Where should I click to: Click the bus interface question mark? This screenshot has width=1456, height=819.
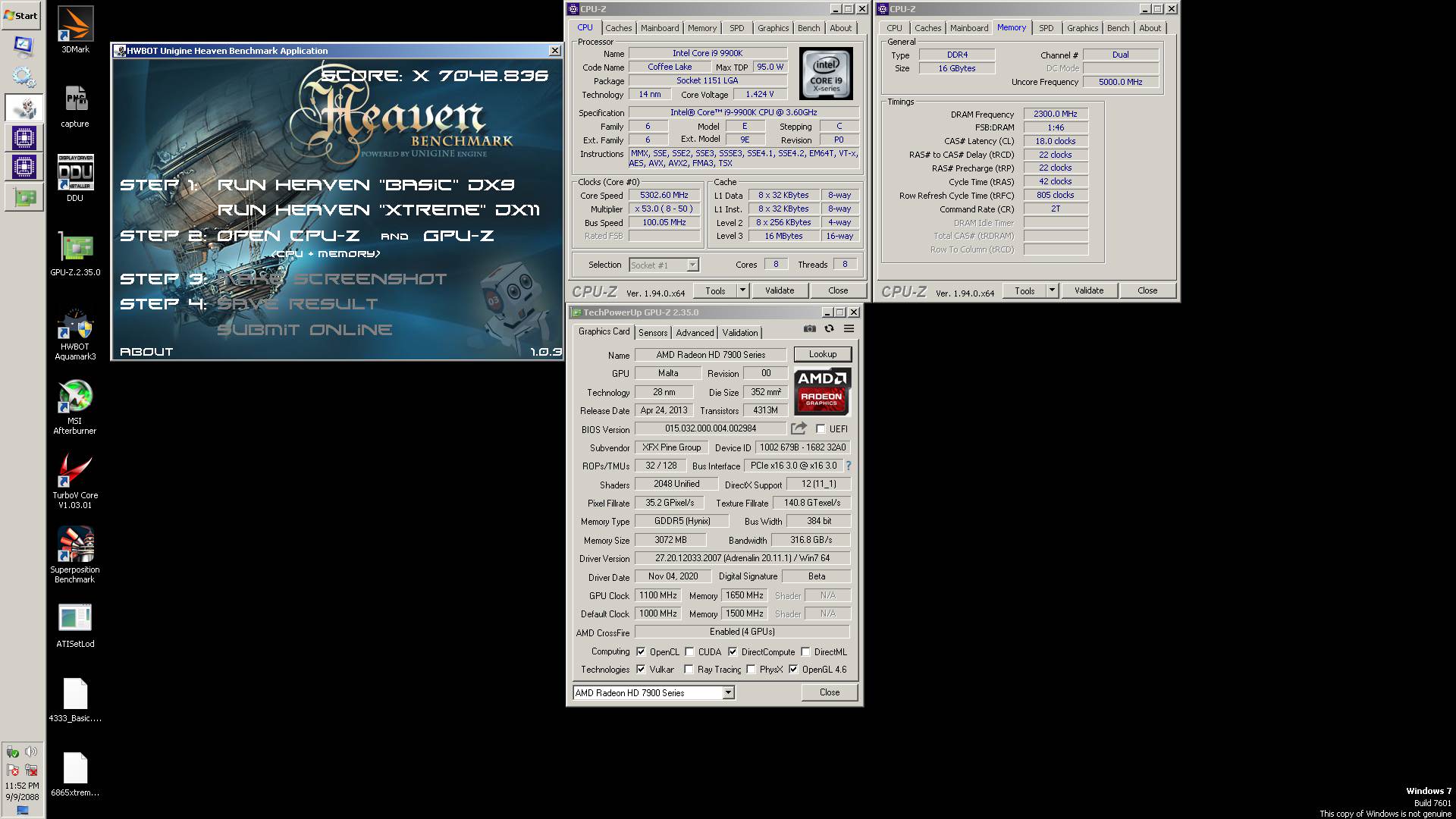coord(849,466)
